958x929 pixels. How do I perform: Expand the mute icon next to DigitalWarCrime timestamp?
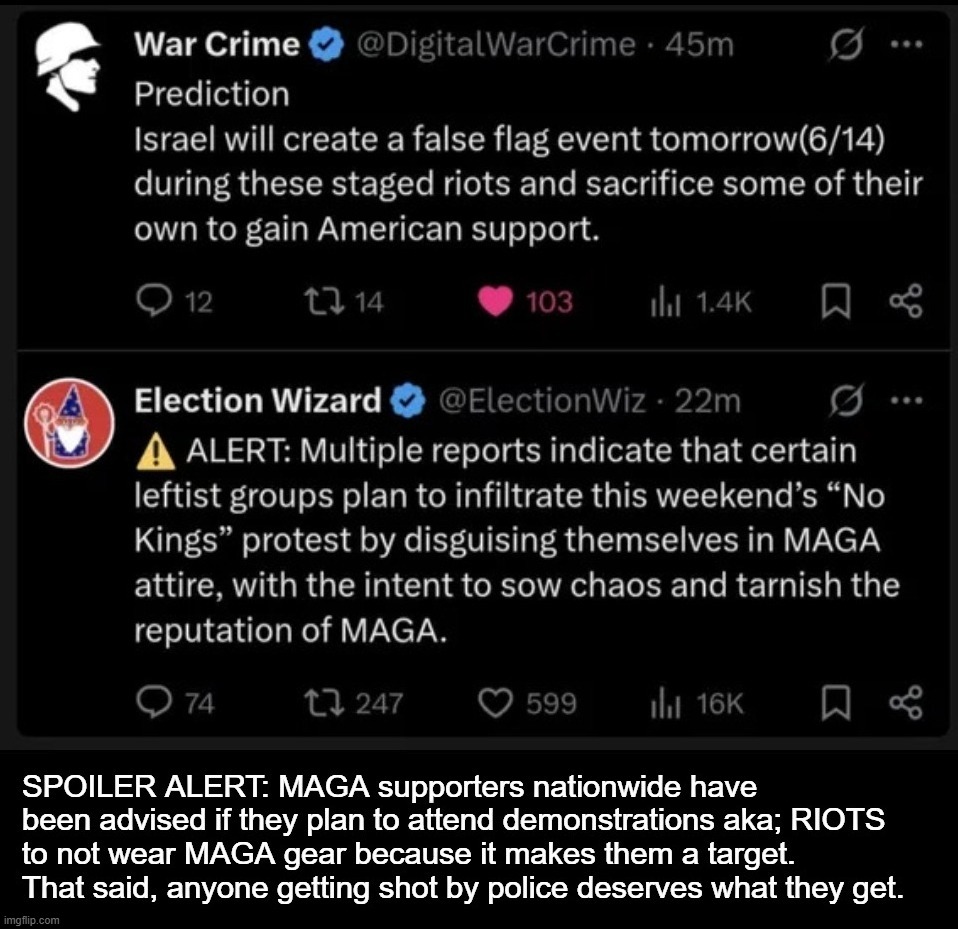tap(846, 43)
